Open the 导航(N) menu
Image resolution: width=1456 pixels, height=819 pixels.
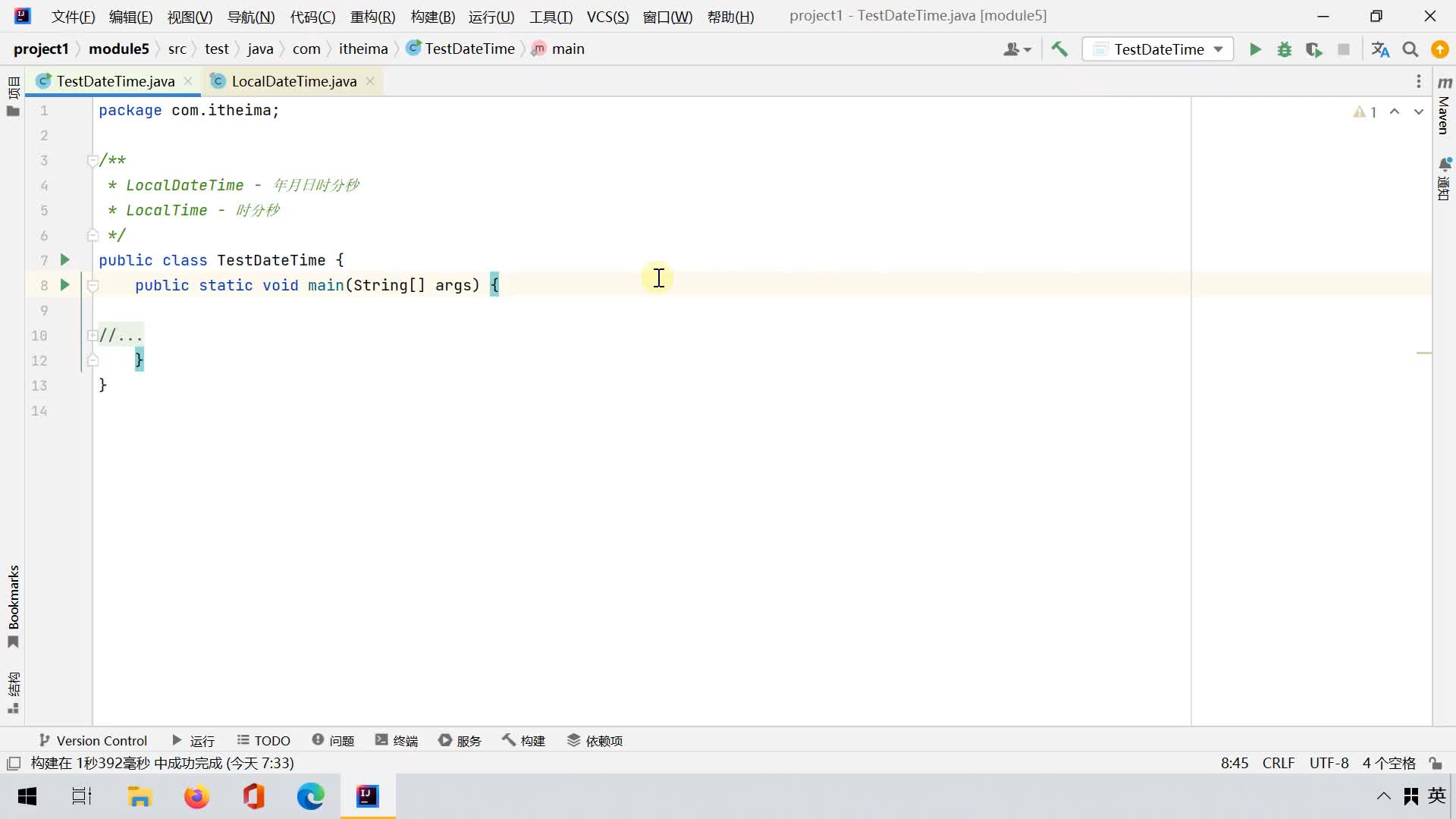tap(251, 17)
